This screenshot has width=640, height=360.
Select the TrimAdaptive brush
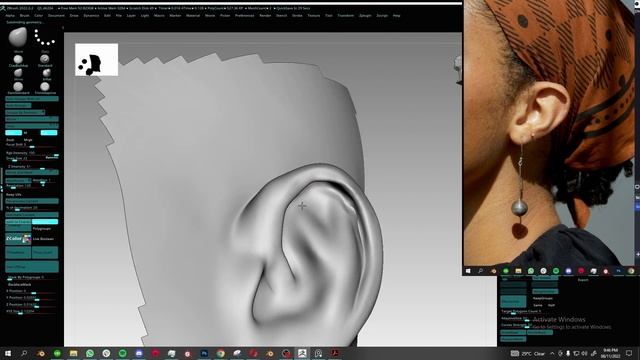tap(45, 87)
